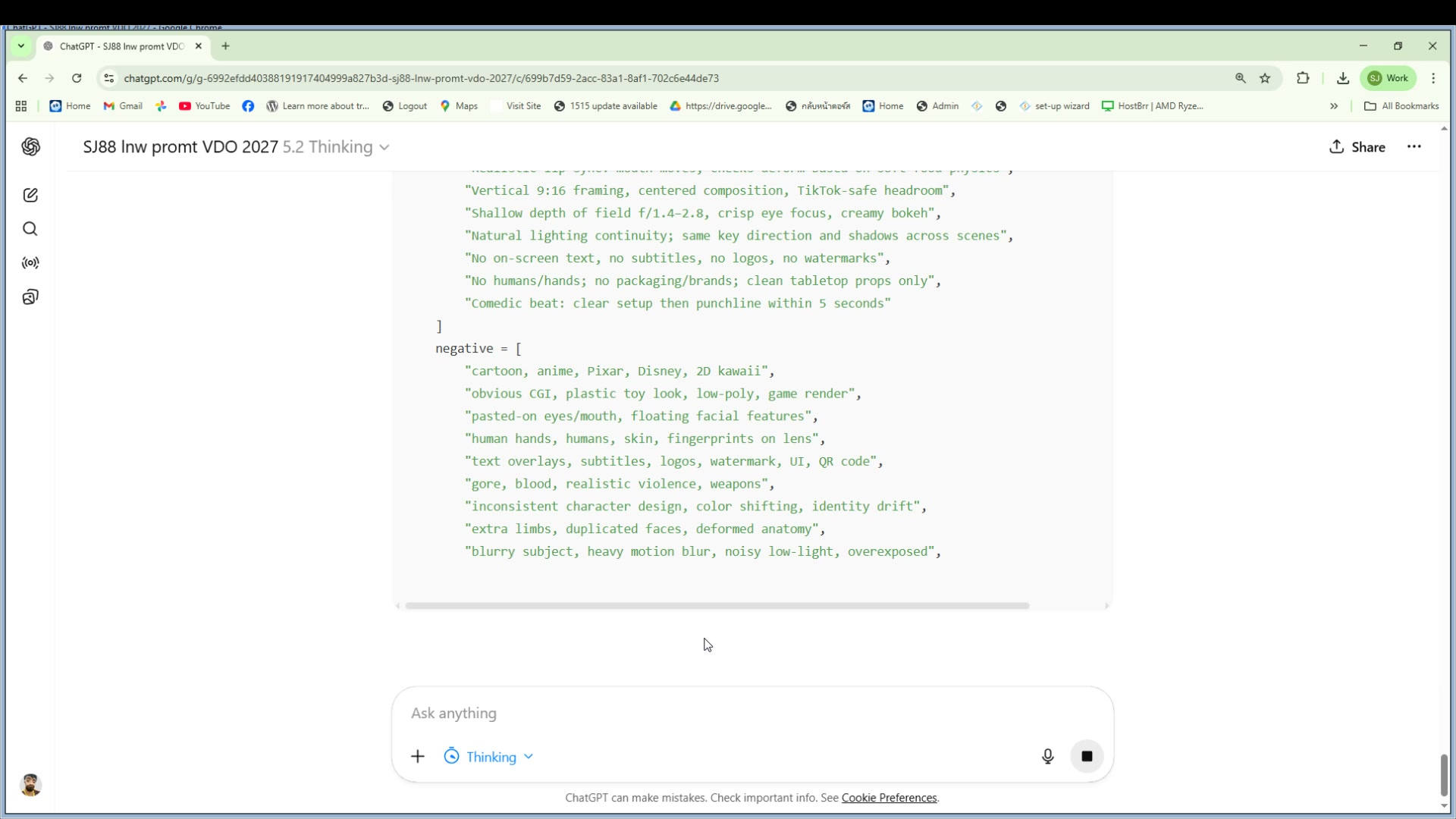Start a new chat with the pencil icon
The height and width of the screenshot is (819, 1456).
(x=30, y=195)
